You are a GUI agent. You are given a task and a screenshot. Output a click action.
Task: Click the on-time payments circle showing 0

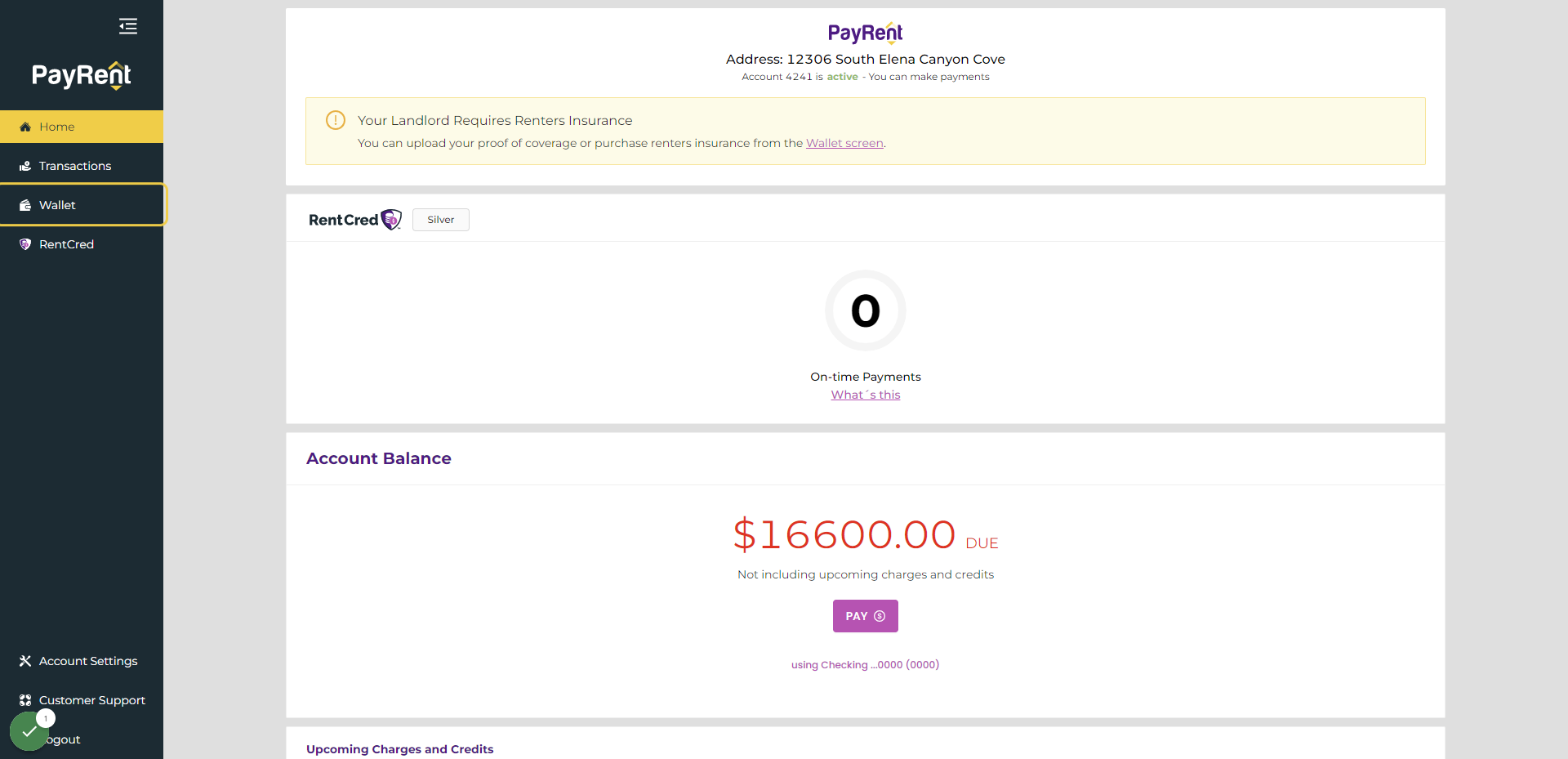(866, 310)
